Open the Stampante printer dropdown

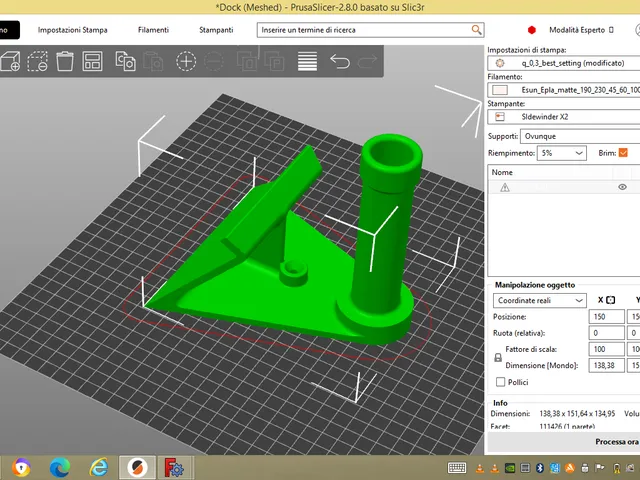[x=564, y=117]
